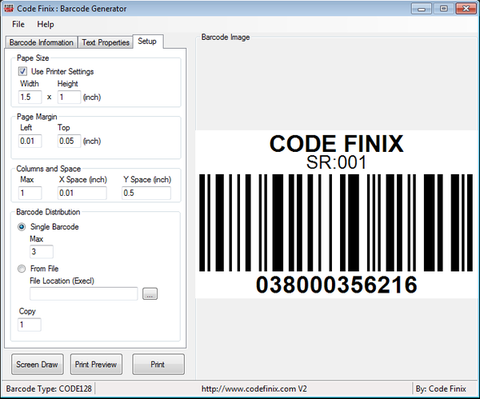Click the Print button
Screen dimensions: 480x399
(x=158, y=364)
